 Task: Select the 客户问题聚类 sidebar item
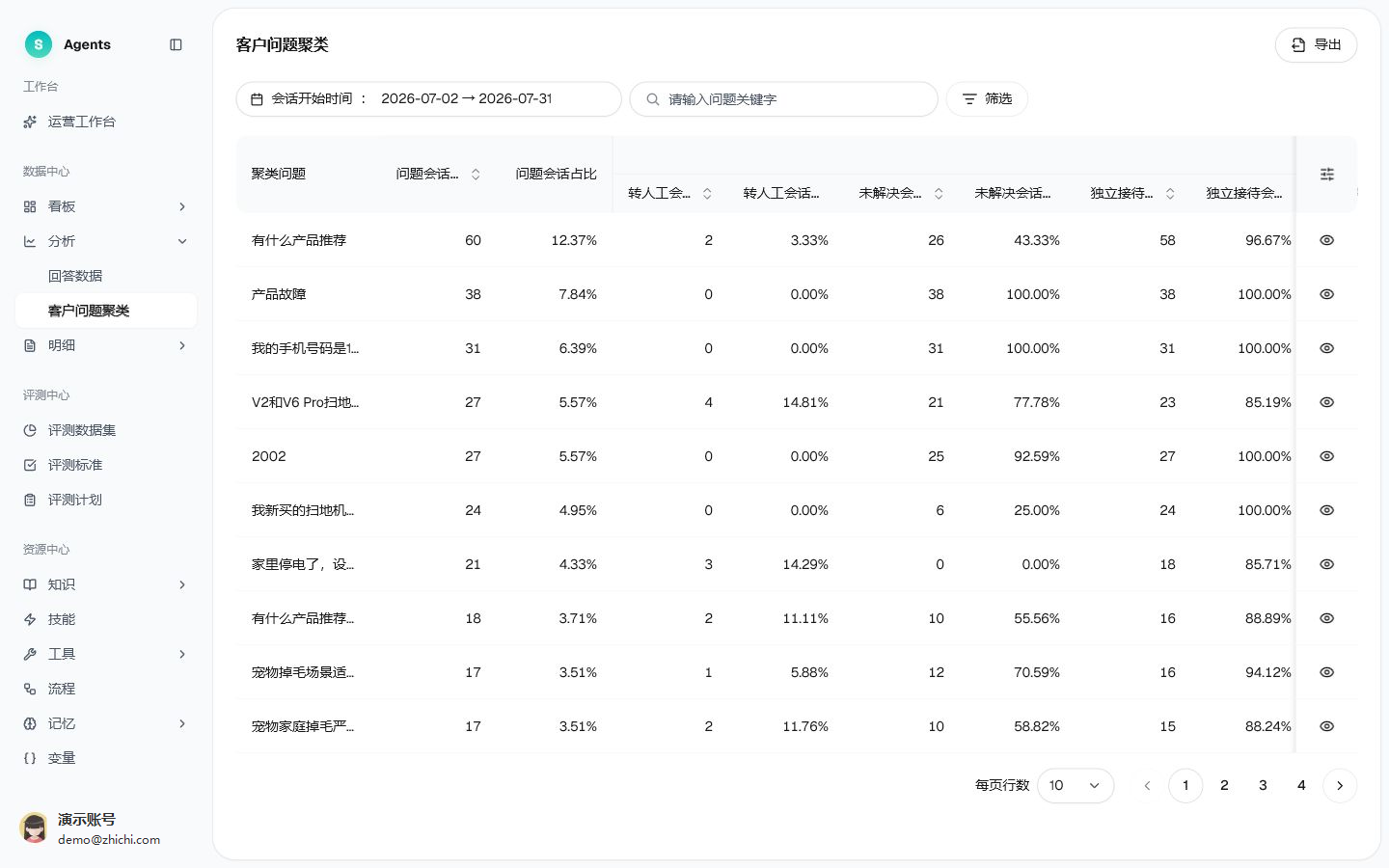(x=106, y=311)
